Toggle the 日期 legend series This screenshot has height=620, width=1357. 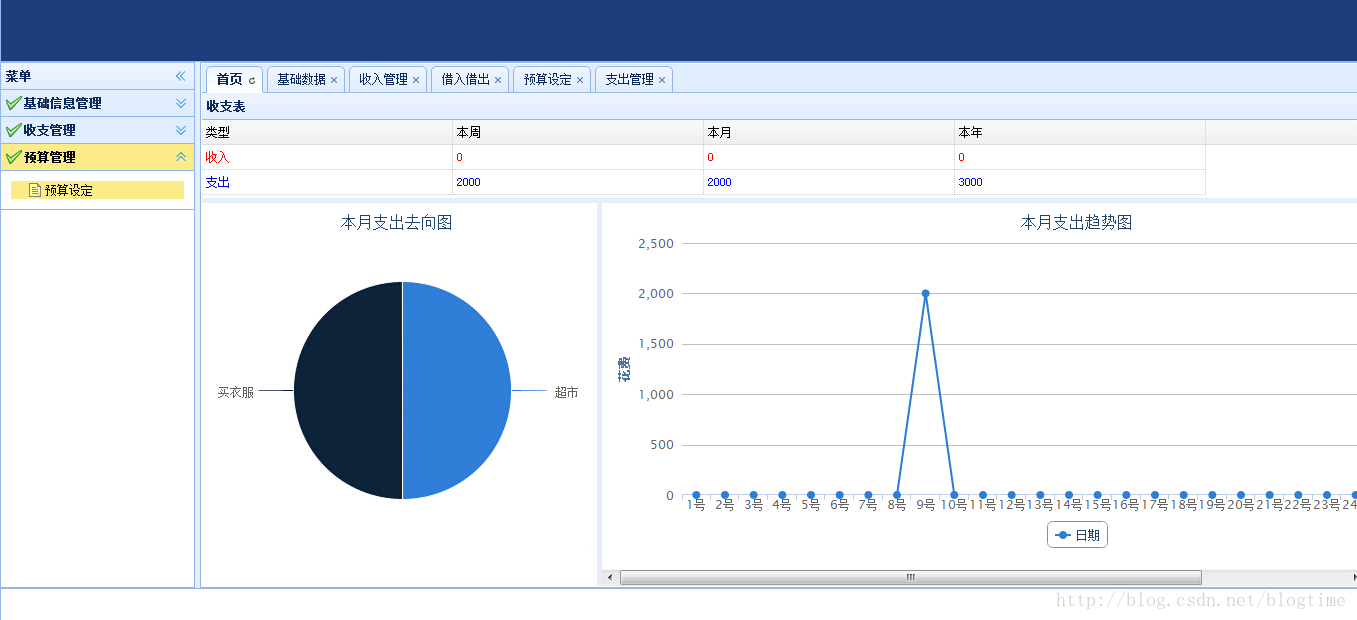(x=1077, y=535)
